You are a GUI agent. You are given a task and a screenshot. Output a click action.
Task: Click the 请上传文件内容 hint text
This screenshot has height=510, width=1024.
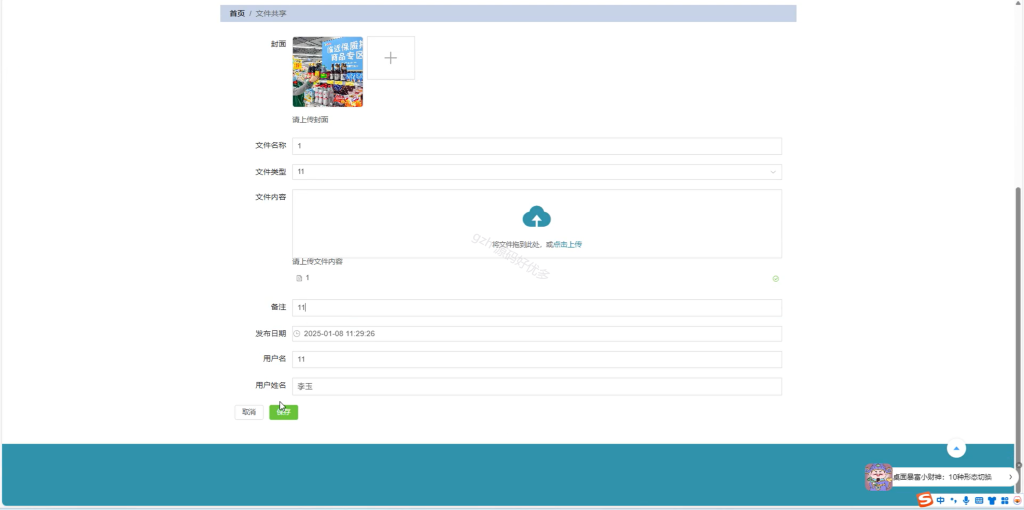[x=317, y=262]
